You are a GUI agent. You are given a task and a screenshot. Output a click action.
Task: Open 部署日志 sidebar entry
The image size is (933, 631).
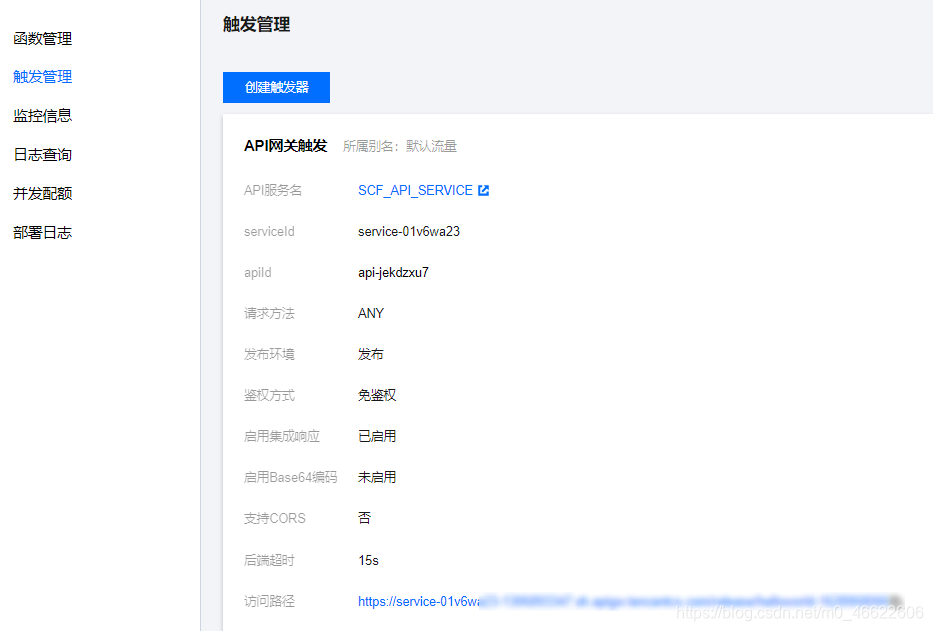[x=42, y=233]
